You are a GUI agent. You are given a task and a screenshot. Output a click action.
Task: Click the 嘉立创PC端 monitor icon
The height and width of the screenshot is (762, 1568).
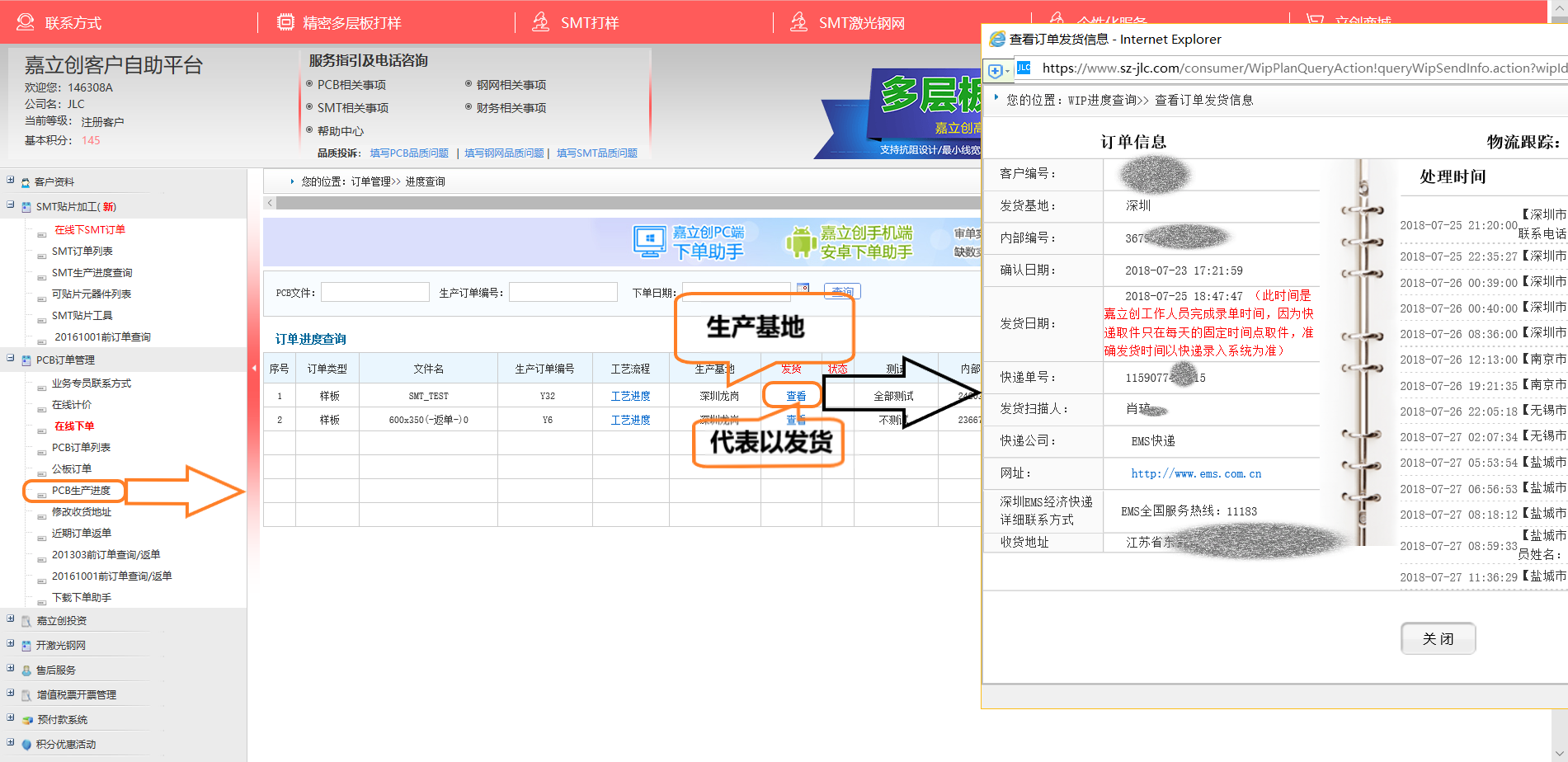click(649, 242)
